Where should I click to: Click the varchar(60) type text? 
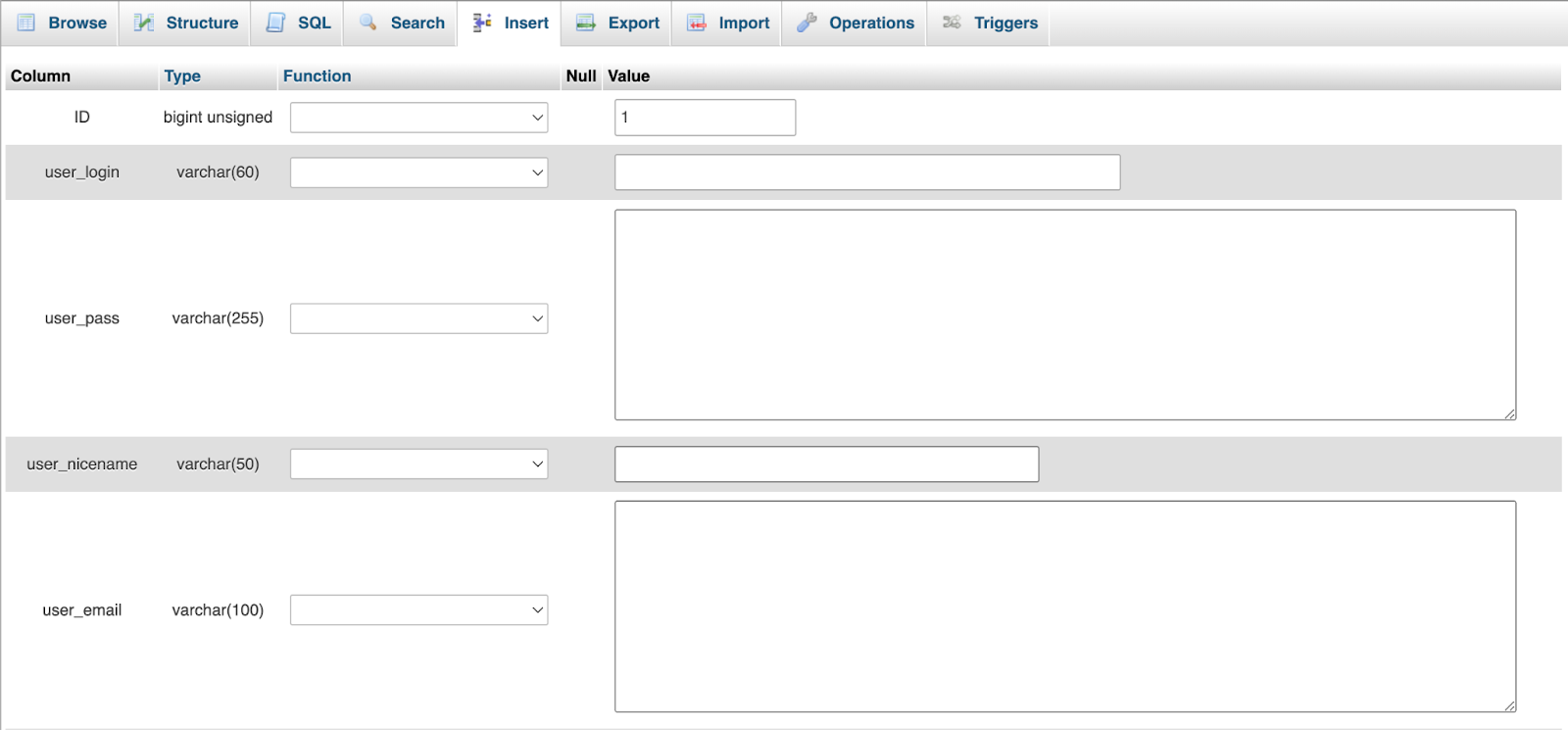click(218, 172)
